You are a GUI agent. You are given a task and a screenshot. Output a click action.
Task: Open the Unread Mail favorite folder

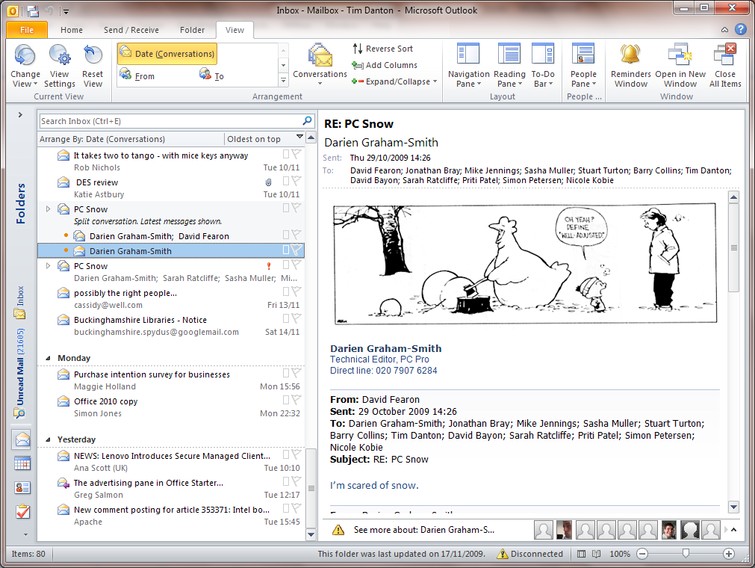[x=20, y=373]
